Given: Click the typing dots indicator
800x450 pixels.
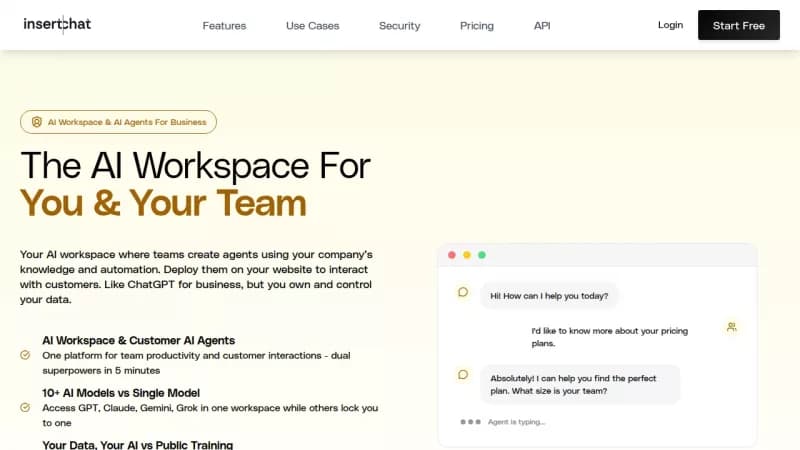Looking at the screenshot, I should [470, 422].
